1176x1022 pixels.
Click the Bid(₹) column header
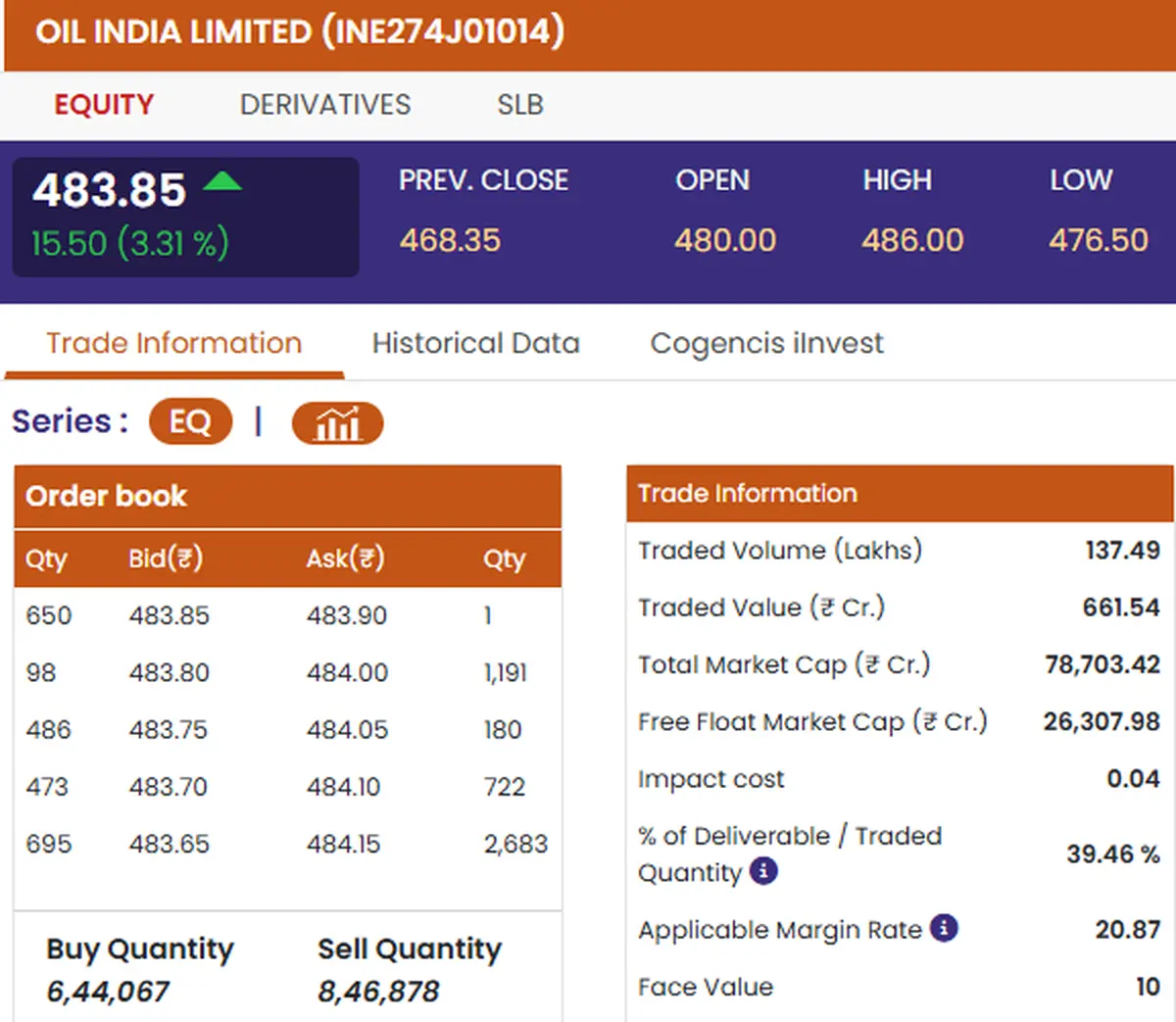click(x=166, y=559)
